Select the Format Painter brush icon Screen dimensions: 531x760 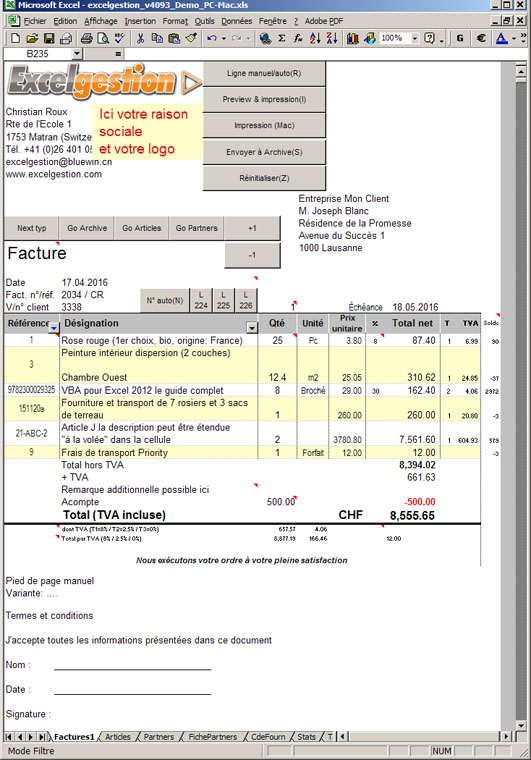coord(191,38)
